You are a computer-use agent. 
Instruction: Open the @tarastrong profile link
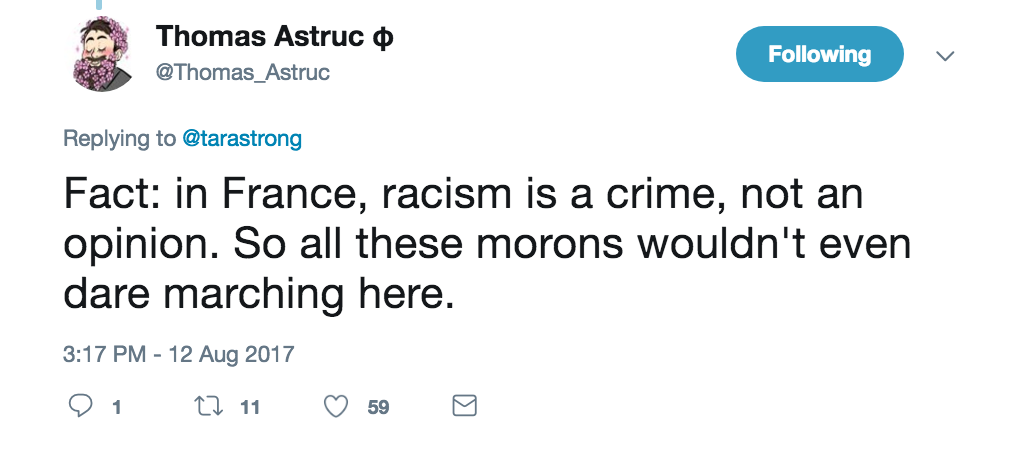coord(242,138)
